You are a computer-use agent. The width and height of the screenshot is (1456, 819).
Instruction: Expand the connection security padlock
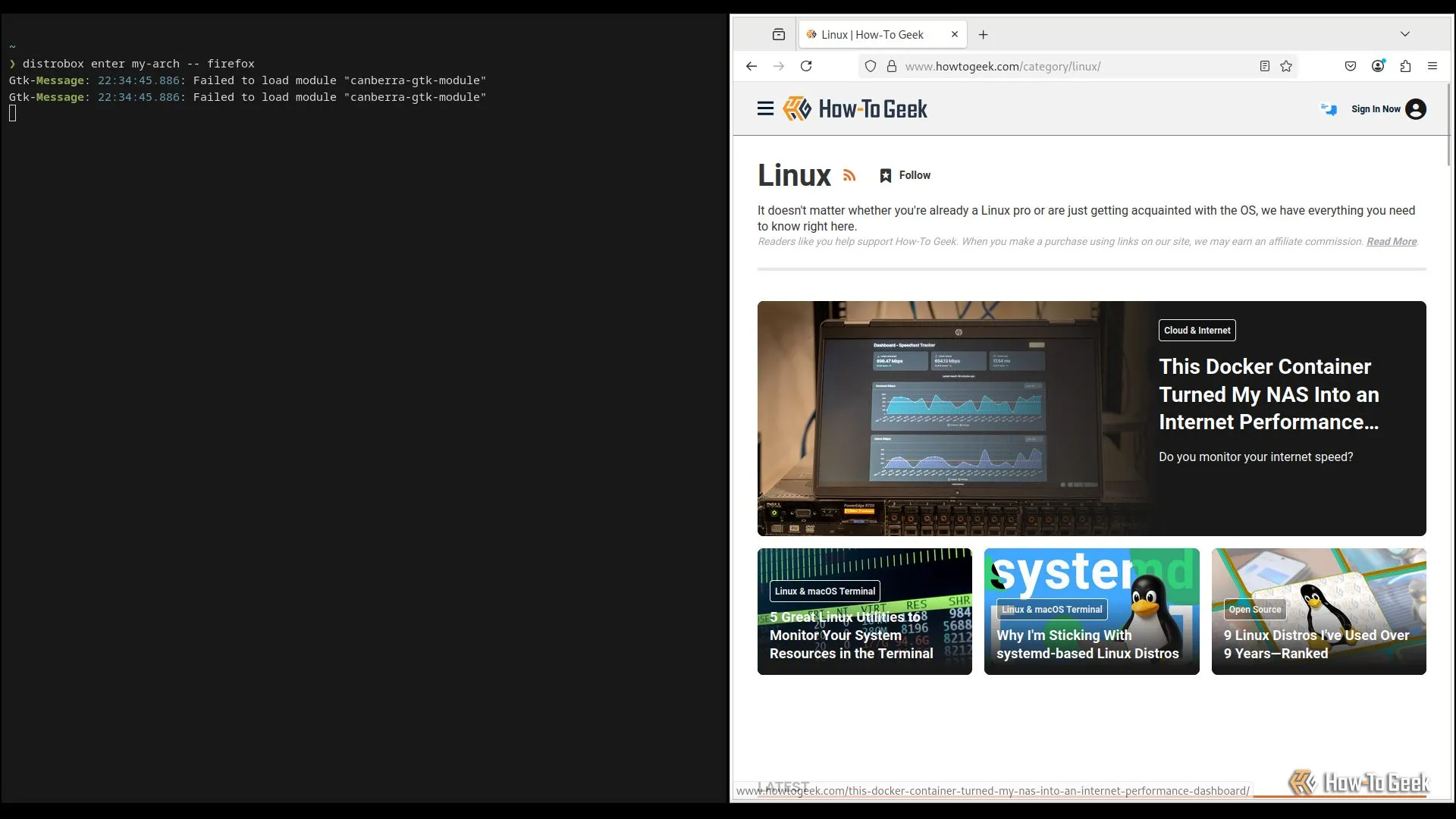click(892, 66)
